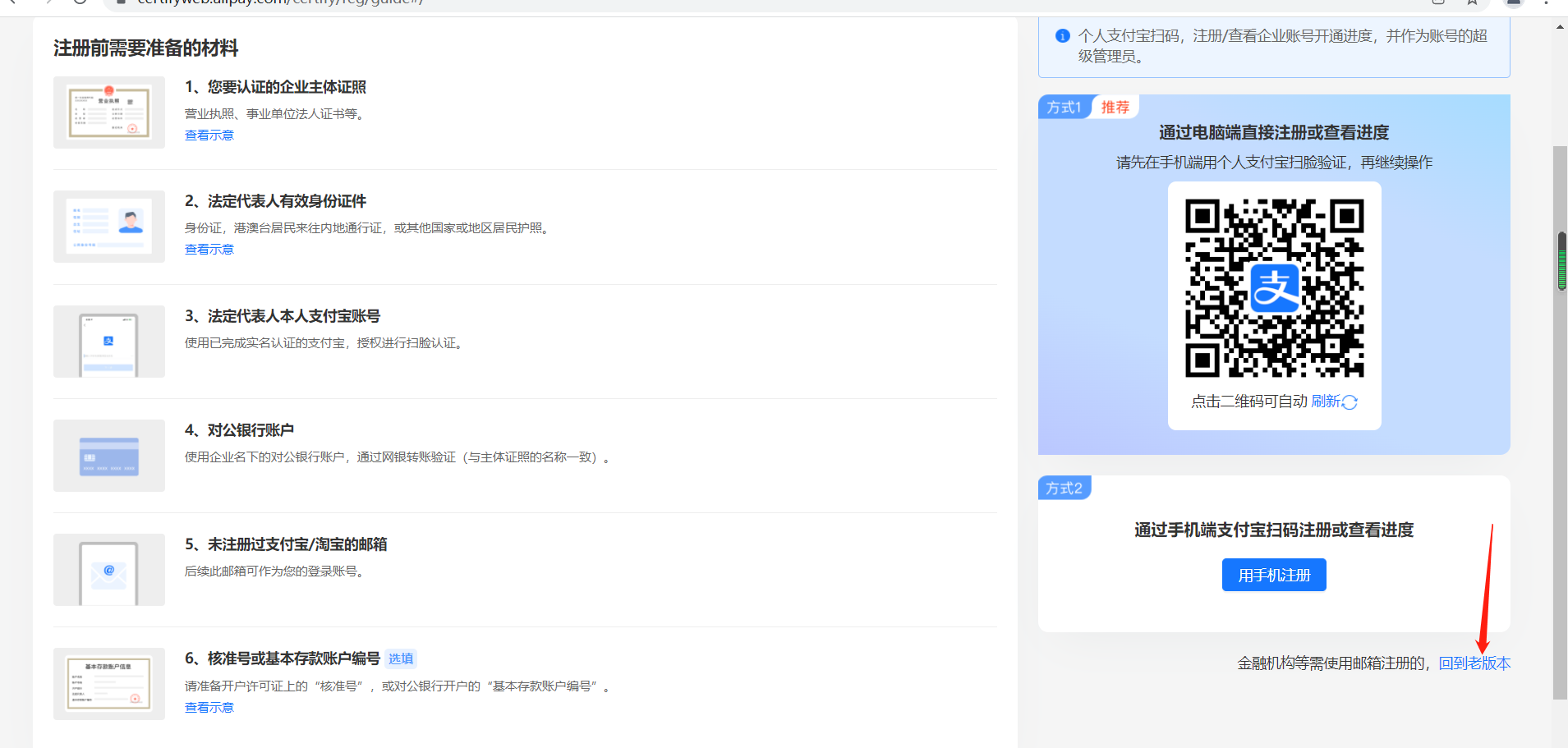Screen dimensions: 1568x748
Task: Click the email envelope thumbnail
Action: point(109,570)
